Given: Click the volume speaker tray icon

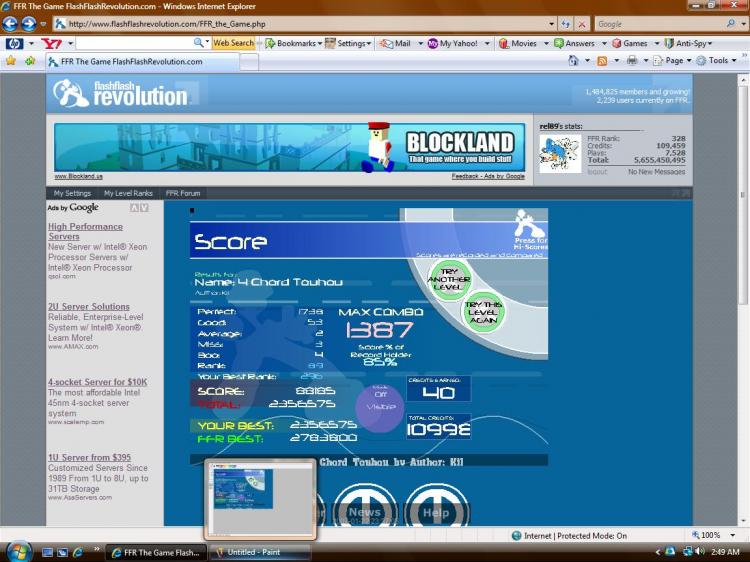Looking at the screenshot, I should [x=699, y=551].
